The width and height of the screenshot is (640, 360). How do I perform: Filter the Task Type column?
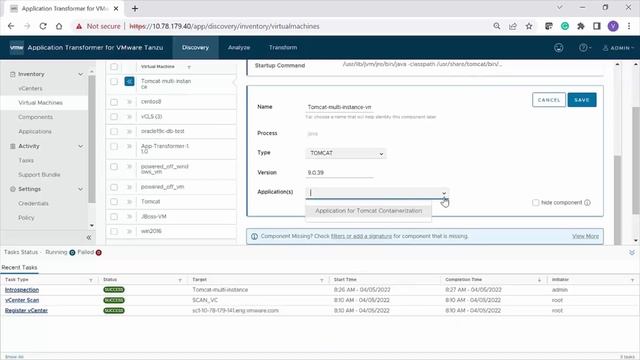[91, 280]
